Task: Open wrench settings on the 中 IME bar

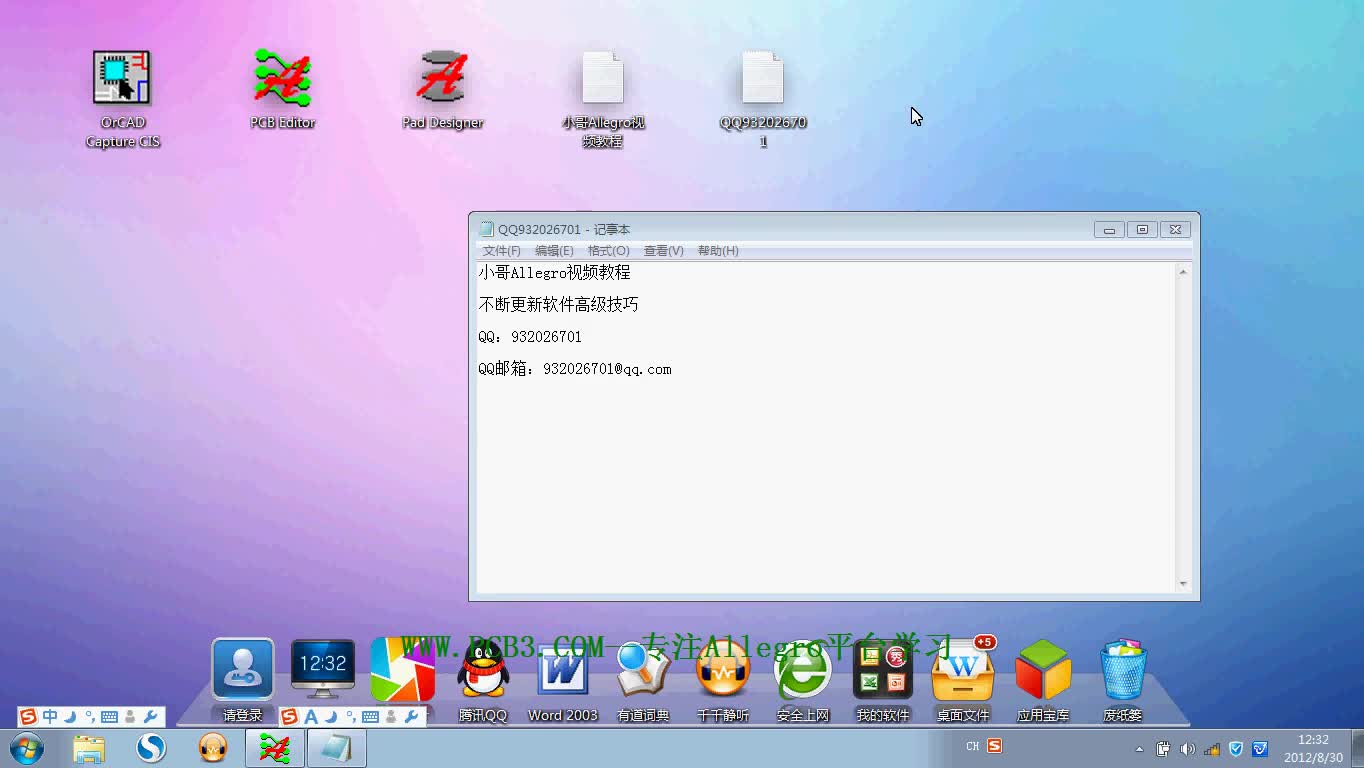Action: click(x=150, y=717)
